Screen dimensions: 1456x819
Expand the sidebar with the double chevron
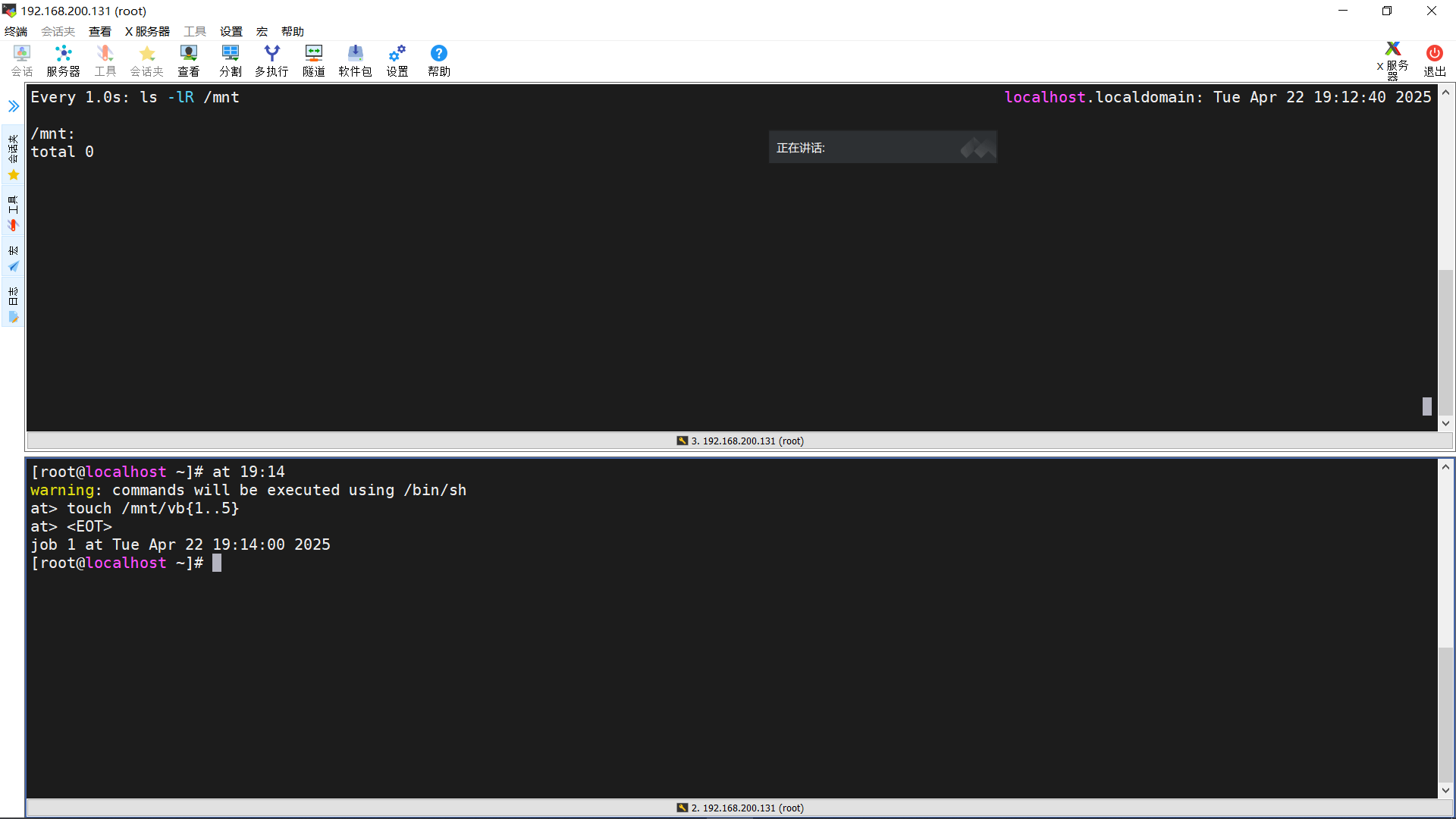pyautogui.click(x=14, y=106)
